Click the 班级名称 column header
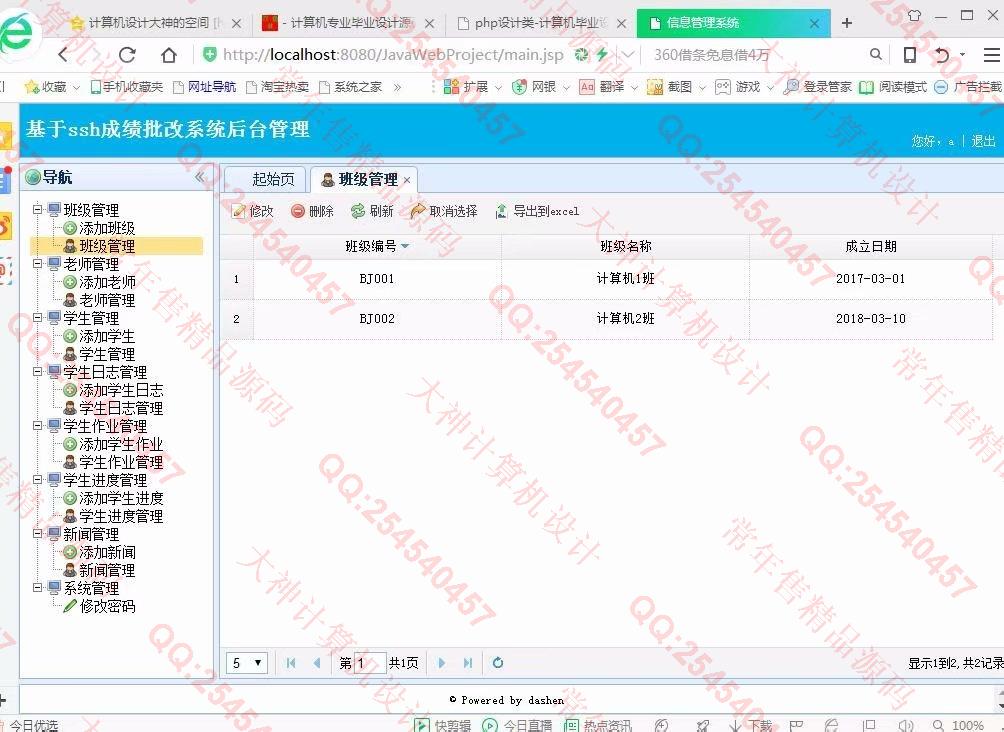Screen dimensions: 1004x732 (626, 247)
